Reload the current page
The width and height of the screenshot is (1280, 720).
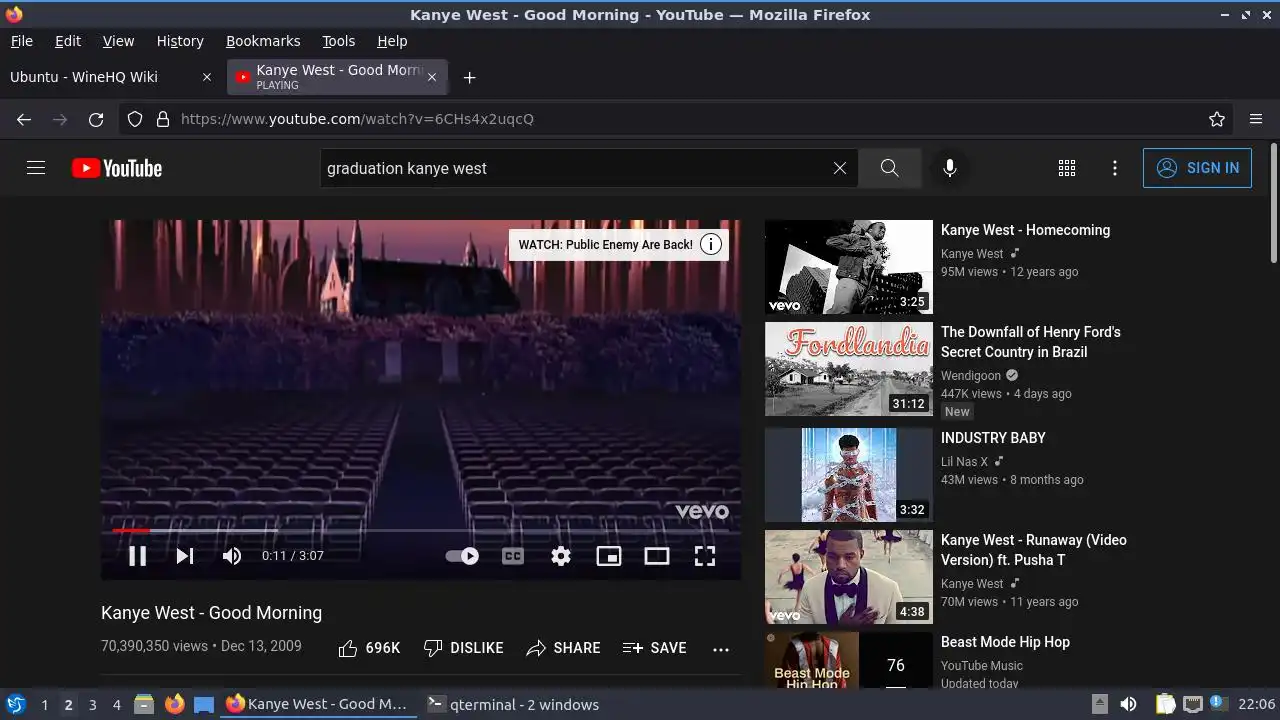coord(96,119)
